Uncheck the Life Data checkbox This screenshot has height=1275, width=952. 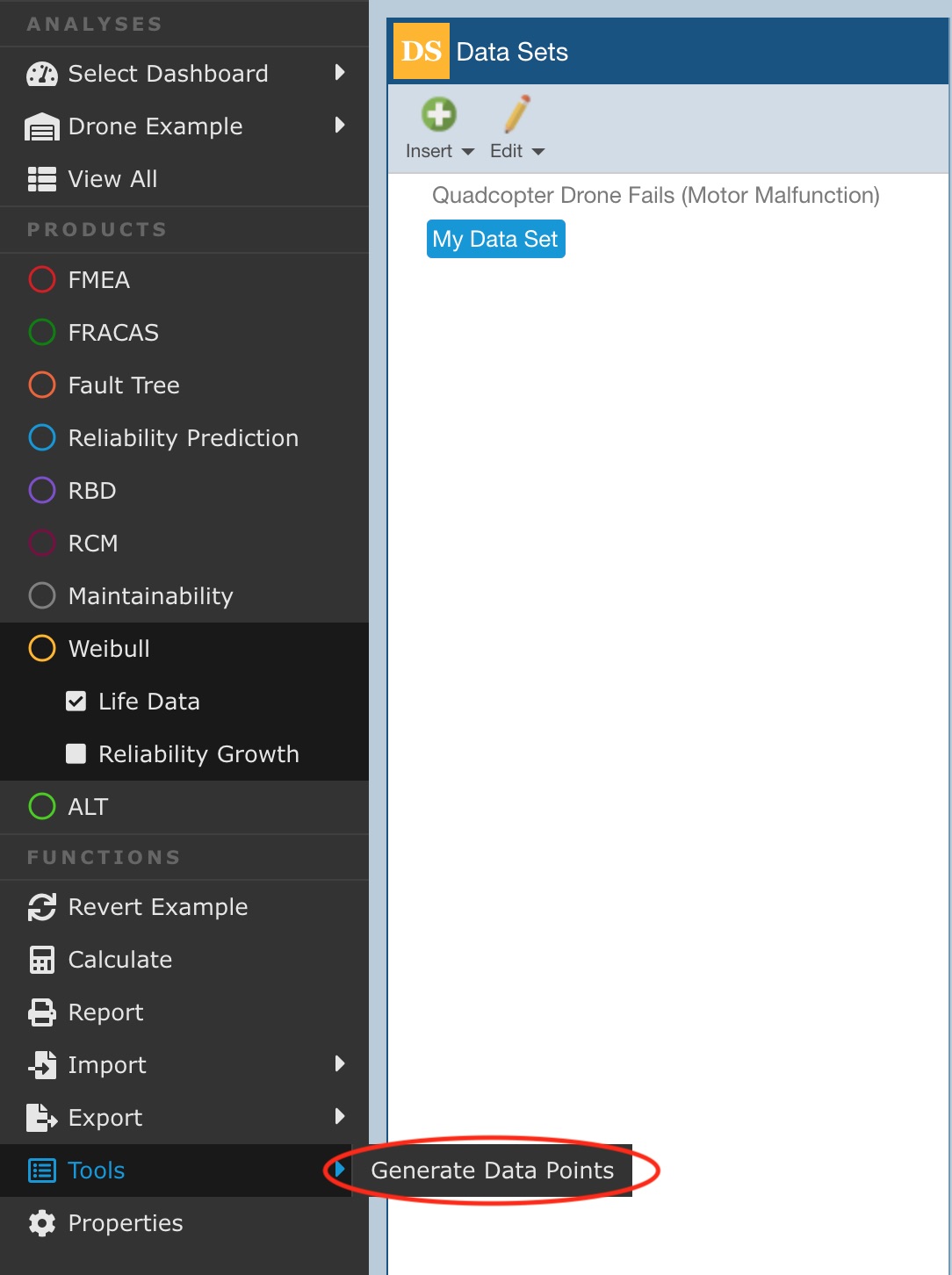(76, 702)
